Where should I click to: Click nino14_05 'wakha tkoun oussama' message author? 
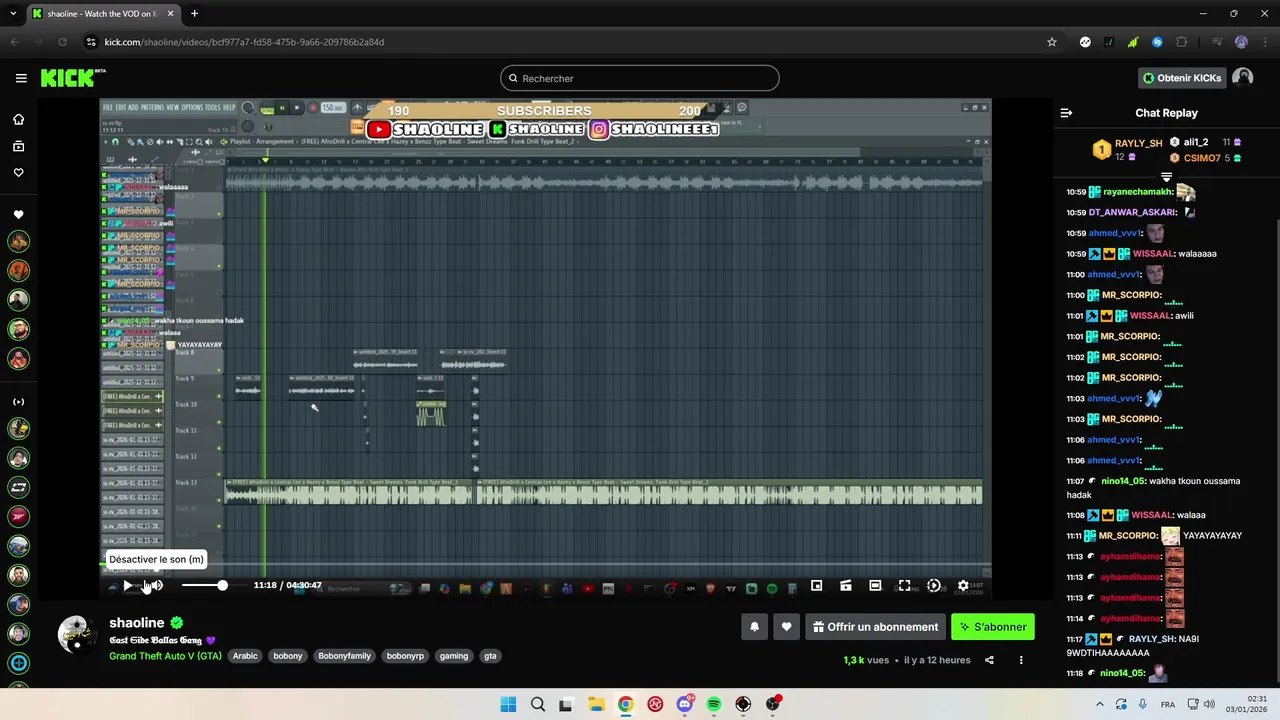(x=1122, y=481)
